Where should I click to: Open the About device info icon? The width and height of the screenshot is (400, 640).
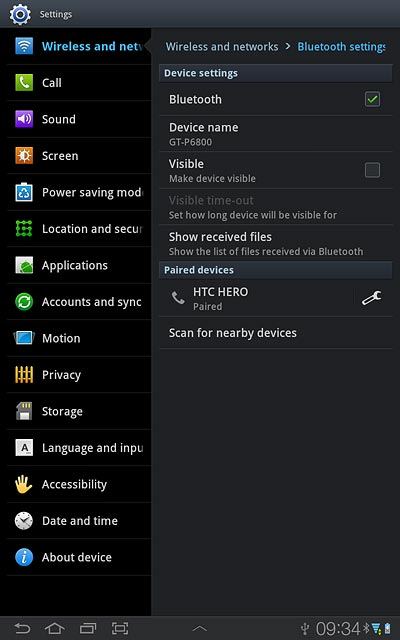24,557
